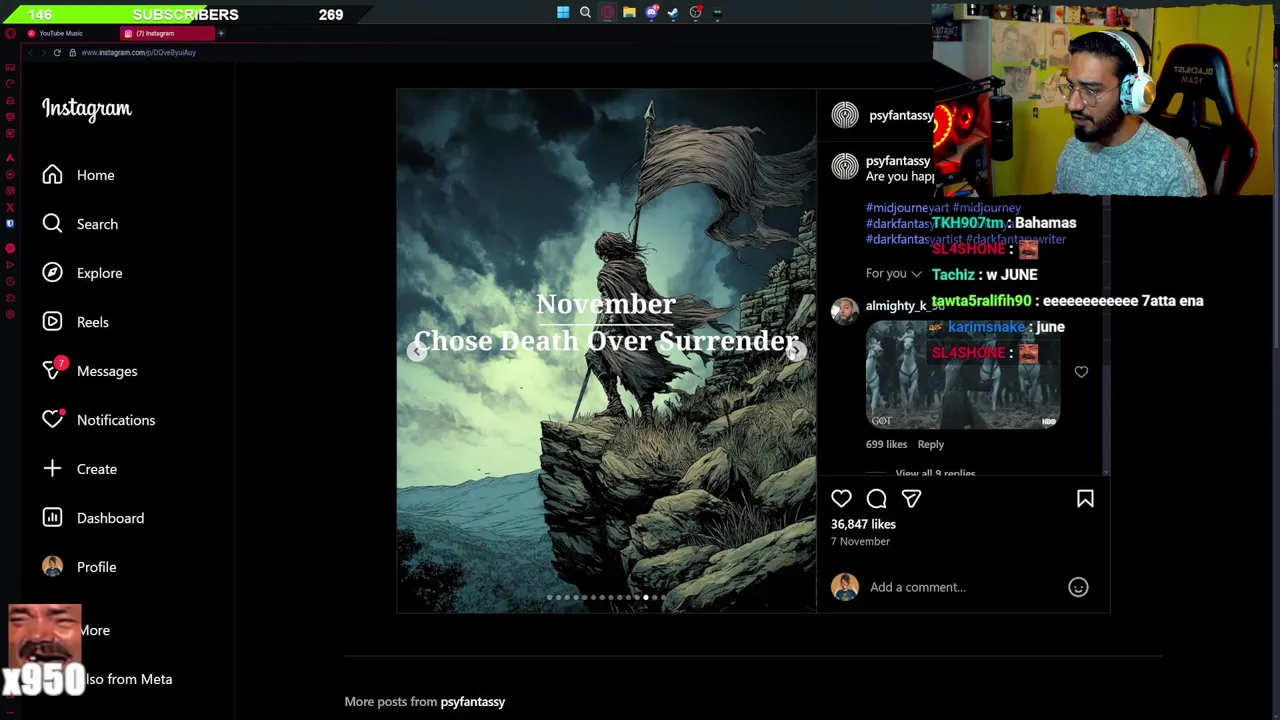Click the address bar URL
1280x720 pixels.
139,52
